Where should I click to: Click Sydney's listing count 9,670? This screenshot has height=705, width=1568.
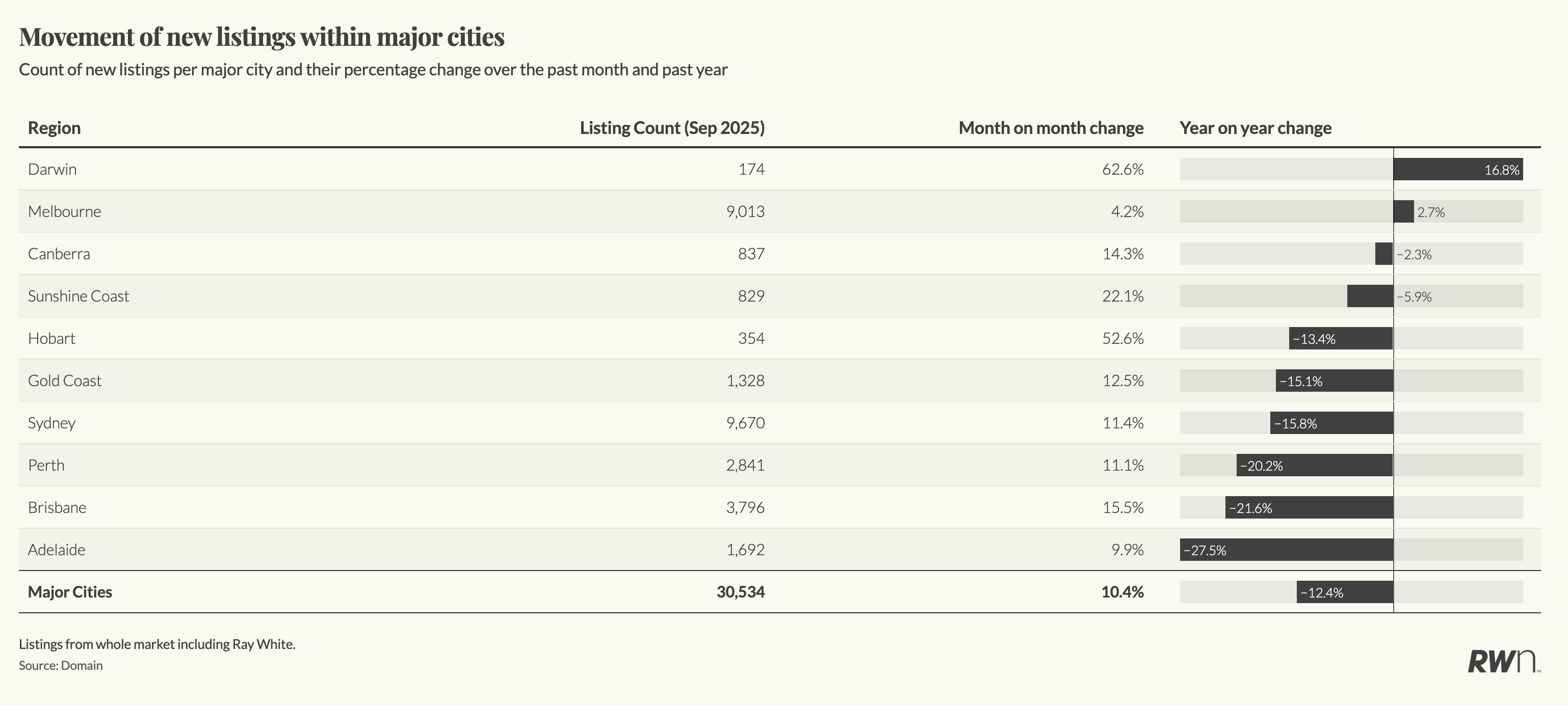[745, 423]
